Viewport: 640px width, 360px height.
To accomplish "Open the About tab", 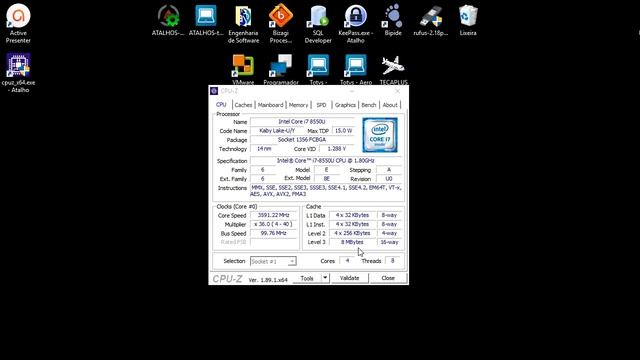I will pyautogui.click(x=390, y=105).
